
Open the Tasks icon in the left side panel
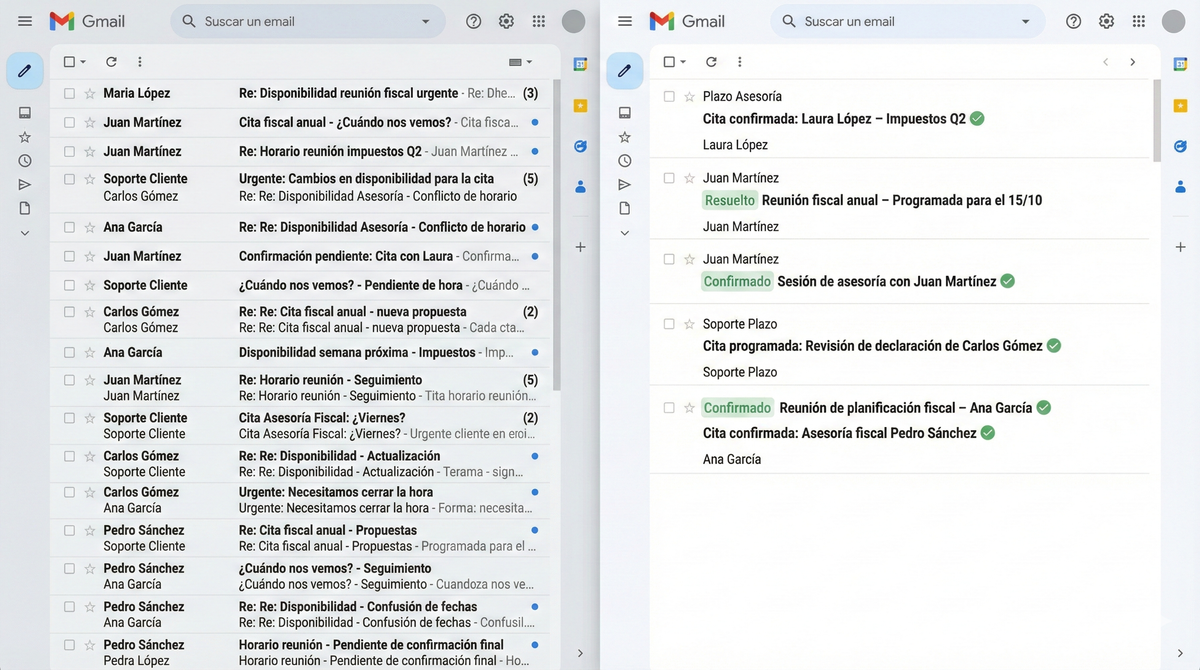580,146
